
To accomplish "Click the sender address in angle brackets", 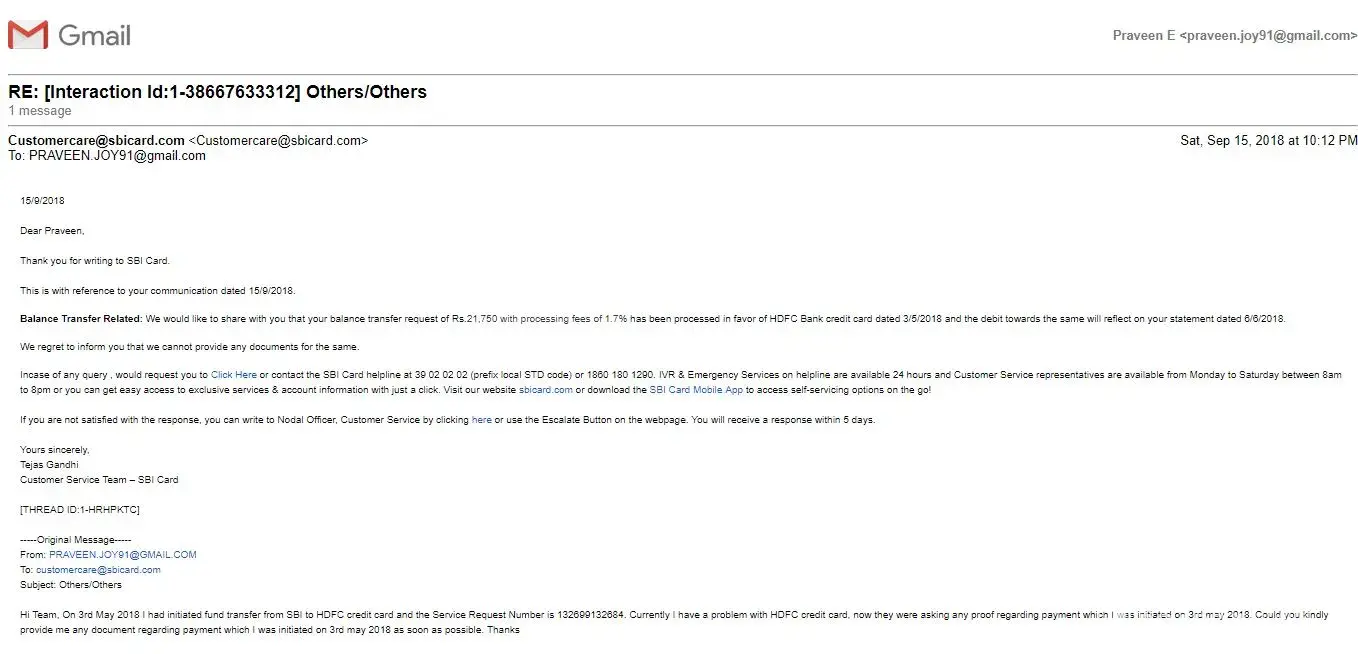I will click(278, 141).
